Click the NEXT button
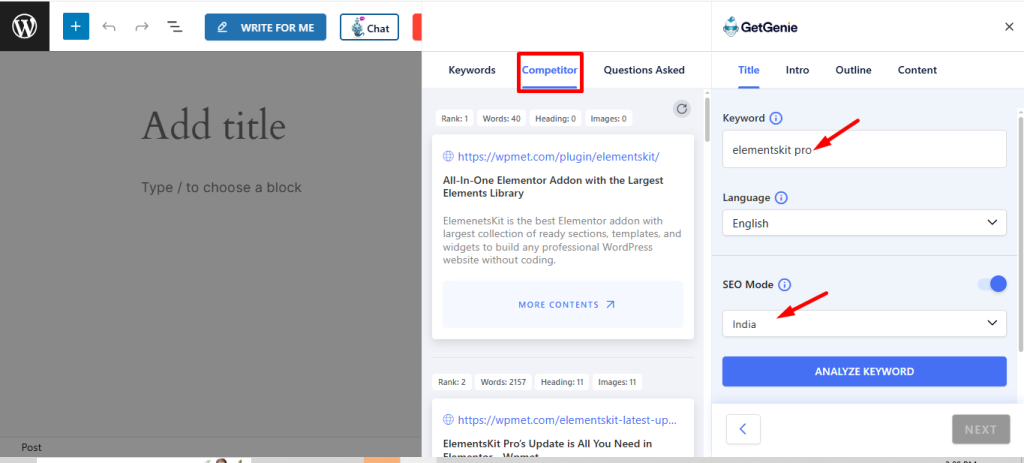This screenshot has height=463, width=1024. [980, 430]
